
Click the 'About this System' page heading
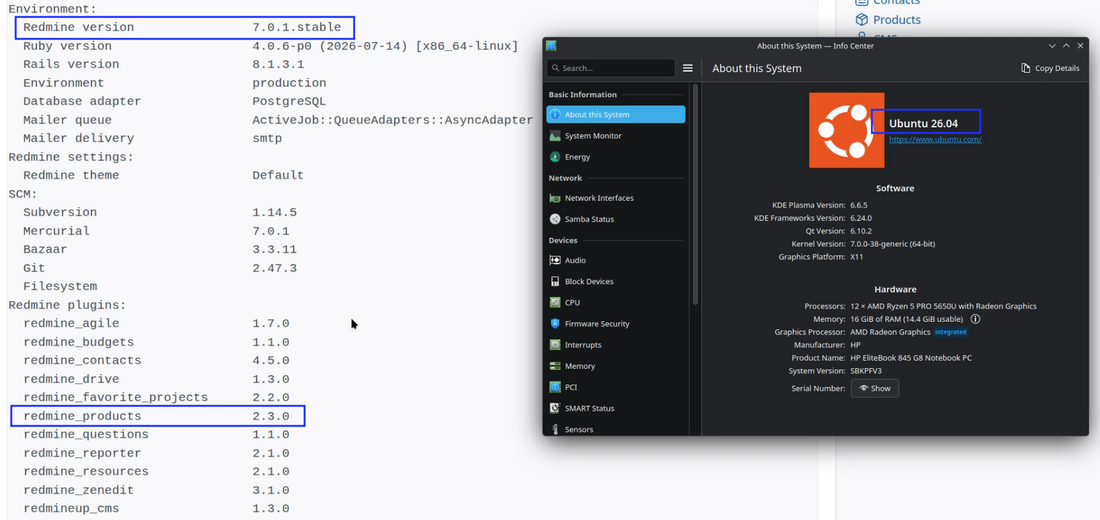point(757,68)
